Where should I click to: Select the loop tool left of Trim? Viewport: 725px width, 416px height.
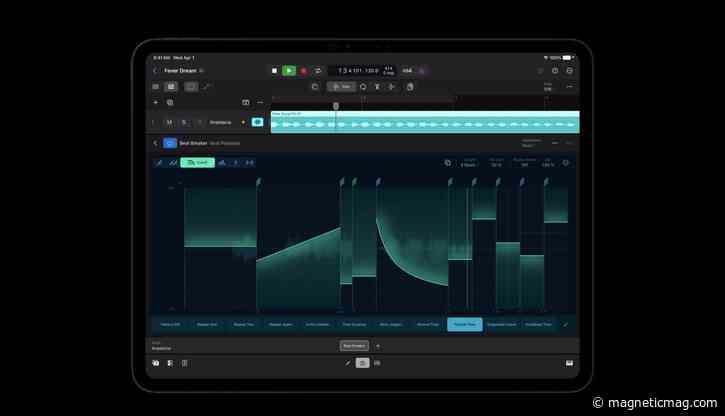pyautogui.click(x=315, y=86)
